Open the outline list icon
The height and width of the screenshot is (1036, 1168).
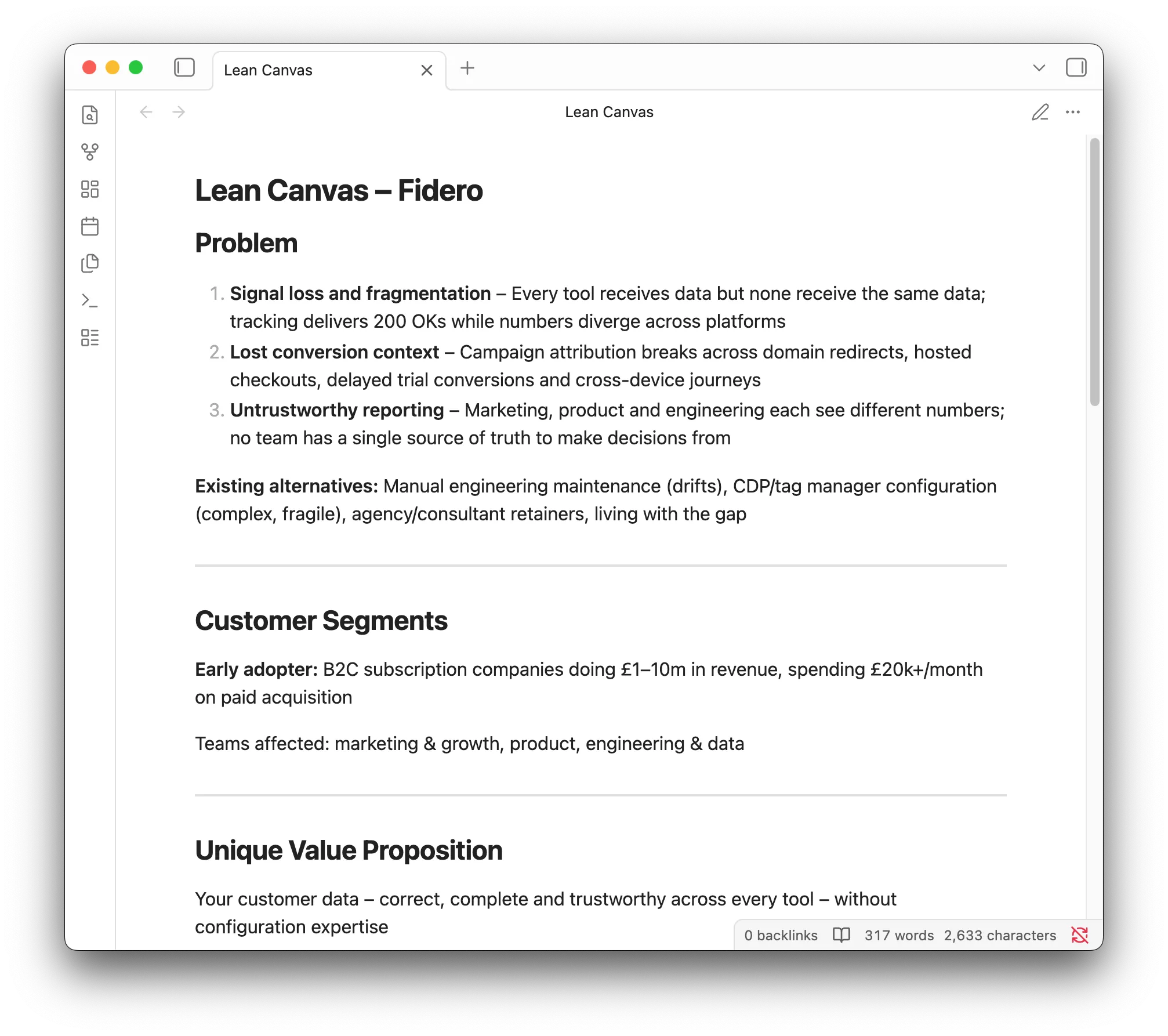click(90, 338)
